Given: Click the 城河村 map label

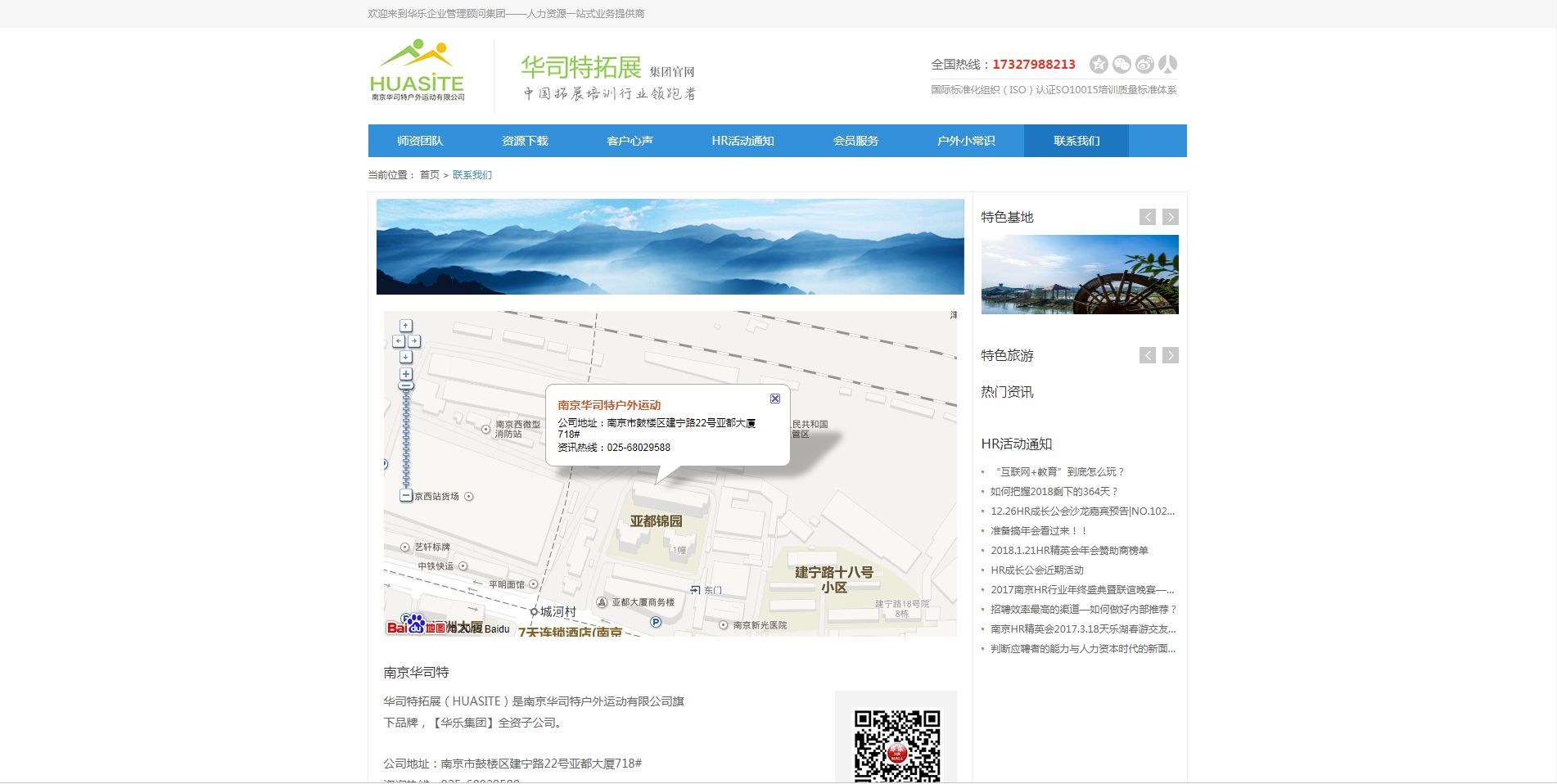Looking at the screenshot, I should coord(558,611).
